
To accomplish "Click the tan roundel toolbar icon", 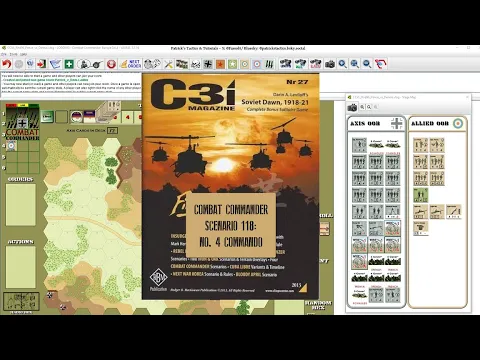I will [245, 64].
